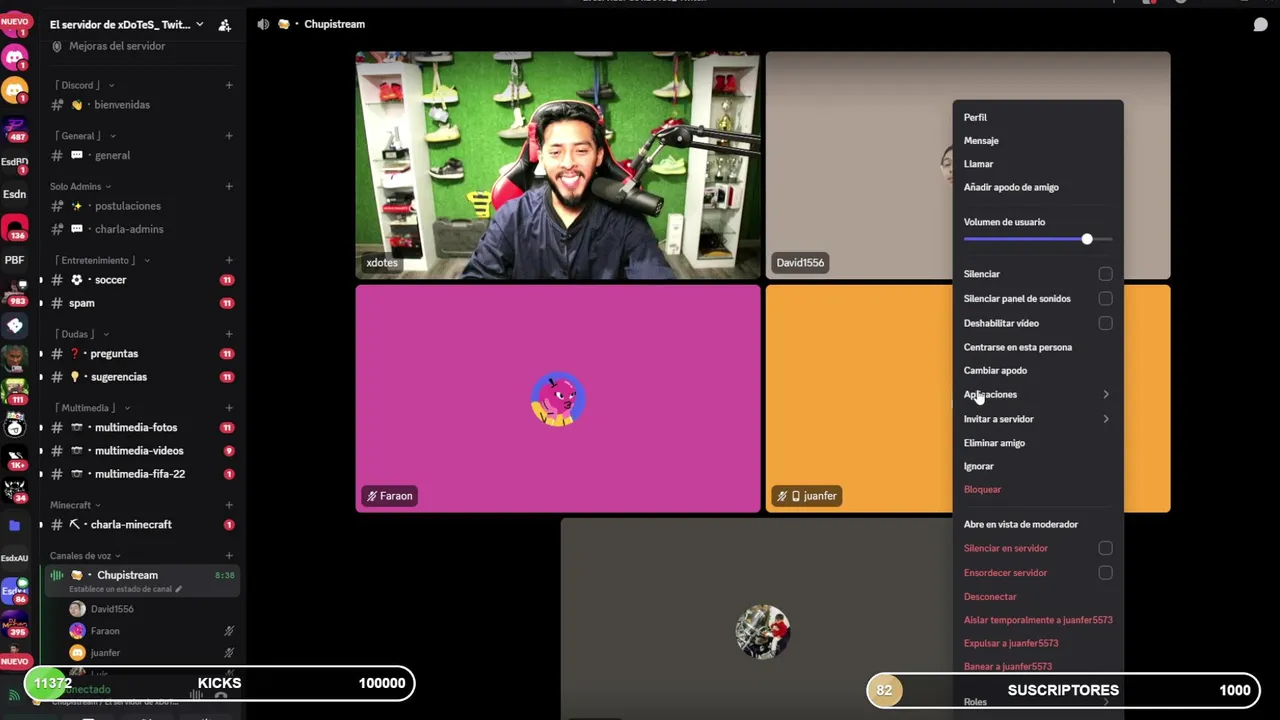The height and width of the screenshot is (720, 1280).
Task: Add a channel to the Discord category
Action: coord(229,85)
